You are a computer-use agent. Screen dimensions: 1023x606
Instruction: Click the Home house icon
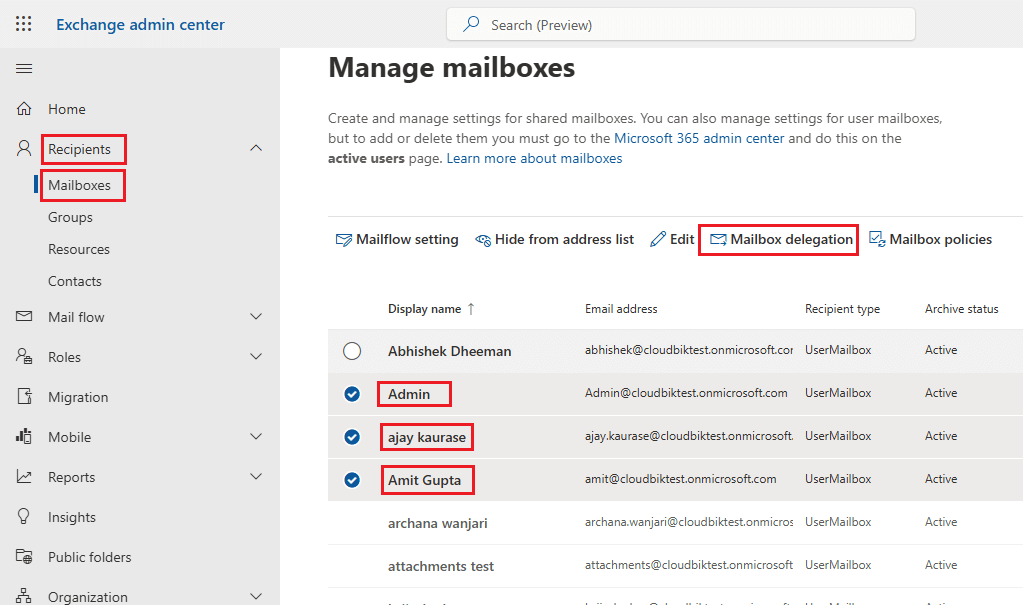(24, 108)
